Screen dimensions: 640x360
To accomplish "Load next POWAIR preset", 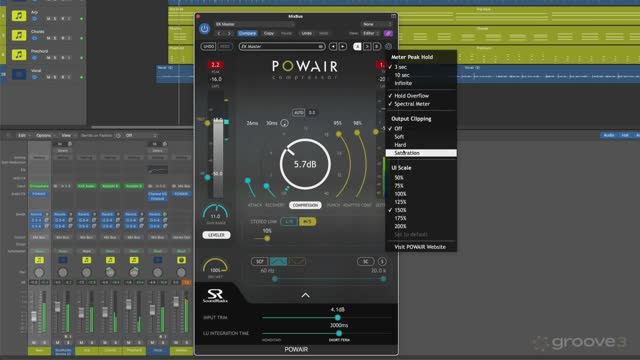I will (343, 47).
